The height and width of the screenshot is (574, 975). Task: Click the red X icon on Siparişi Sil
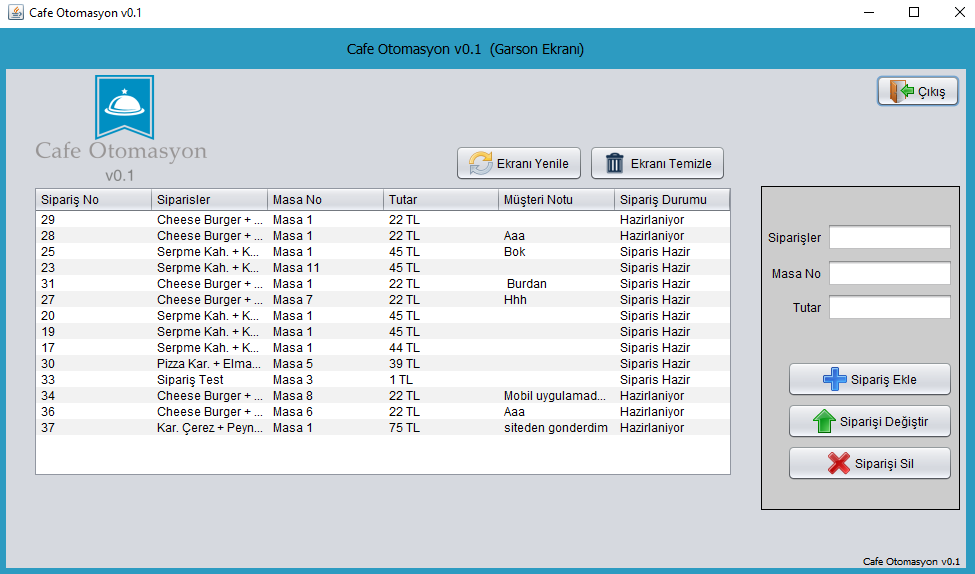click(839, 464)
